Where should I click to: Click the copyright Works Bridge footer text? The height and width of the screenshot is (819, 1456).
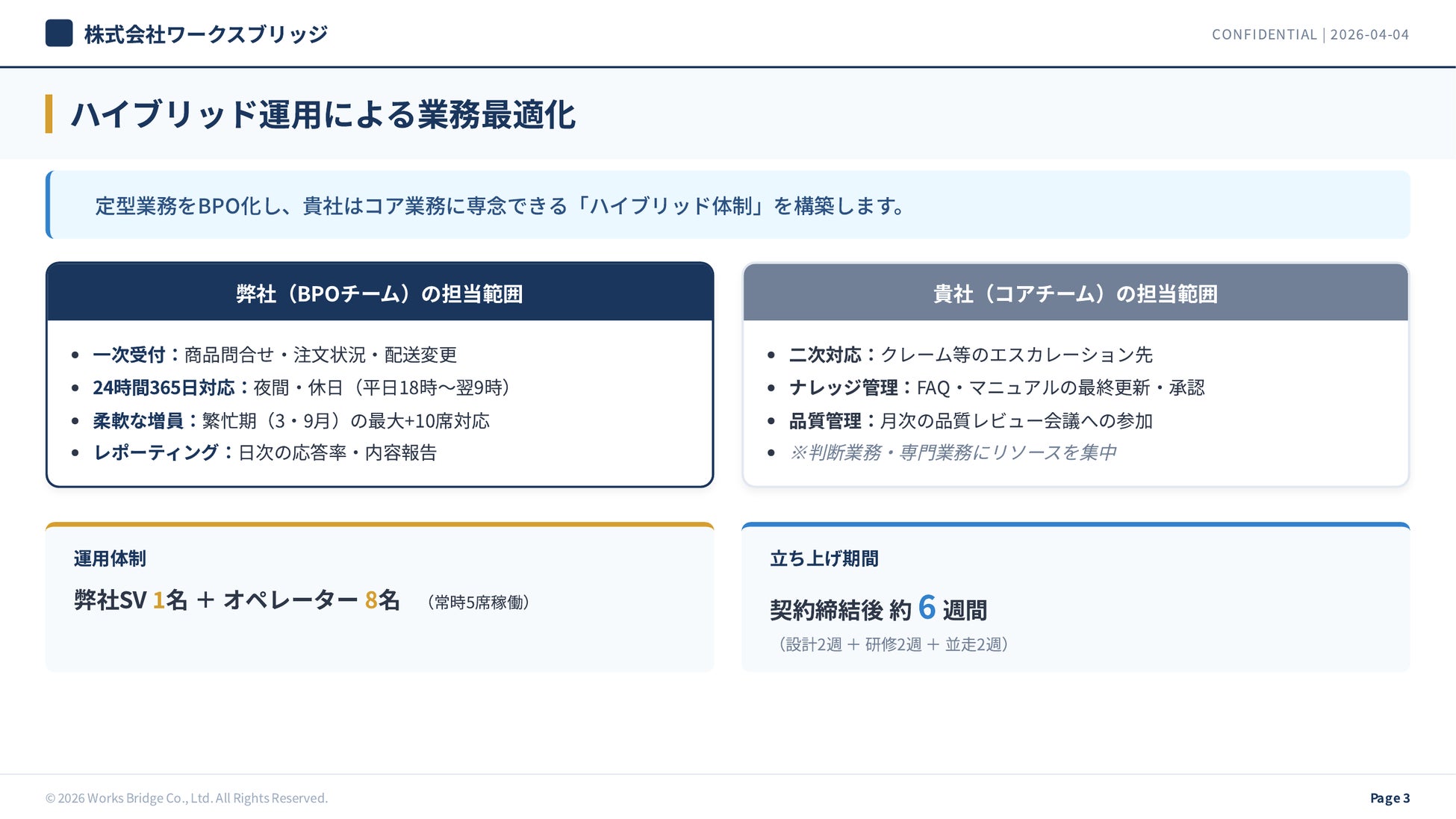(187, 798)
